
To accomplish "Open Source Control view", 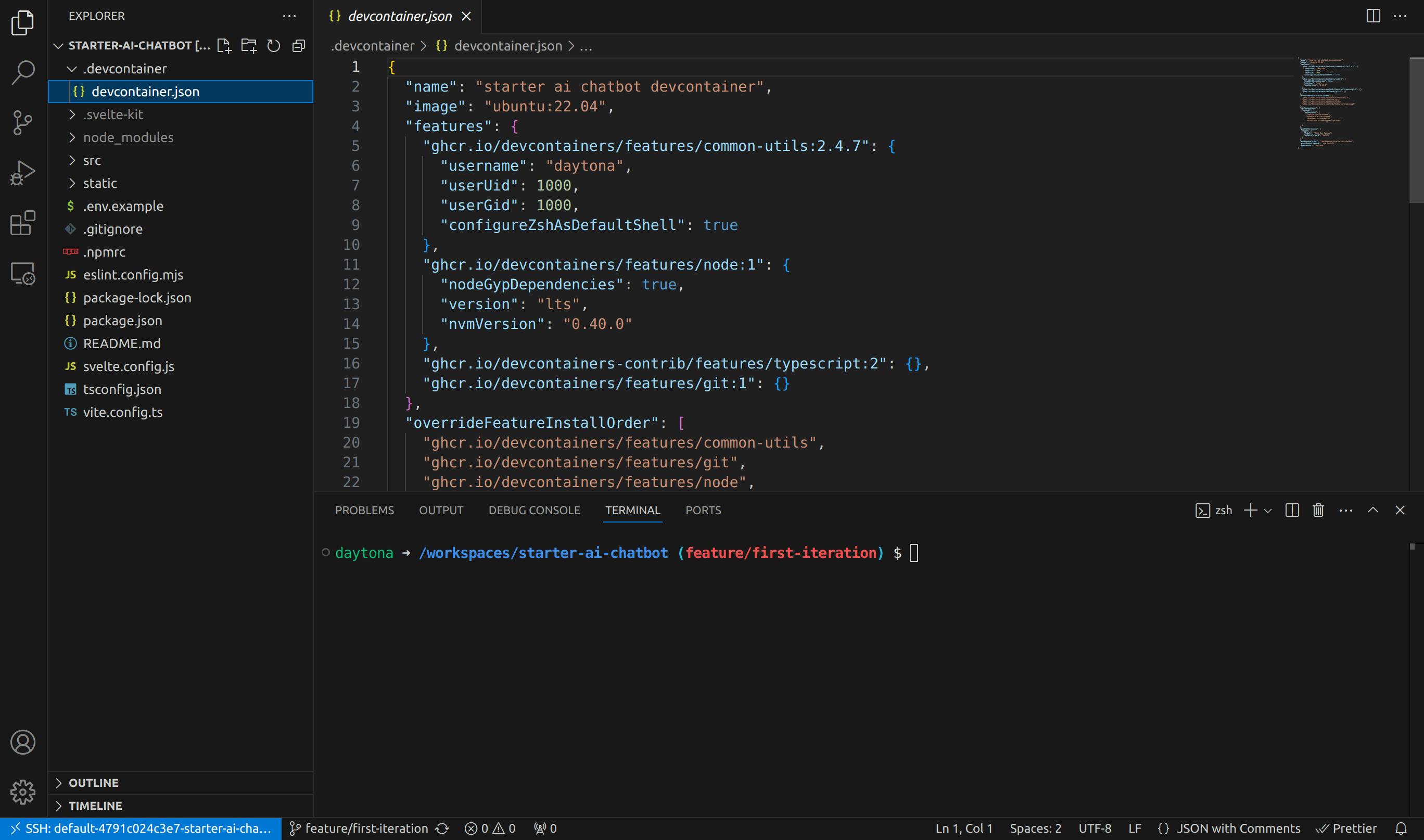I will pyautogui.click(x=22, y=122).
